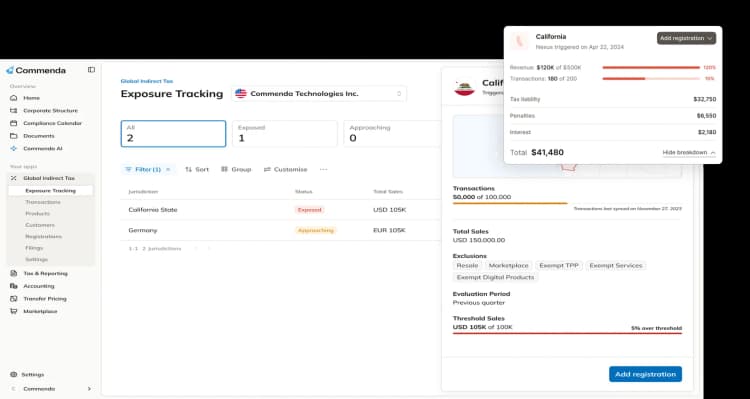This screenshot has width=750, height=399.
Task: Open Products in the sidebar submenu
Action: coord(38,213)
